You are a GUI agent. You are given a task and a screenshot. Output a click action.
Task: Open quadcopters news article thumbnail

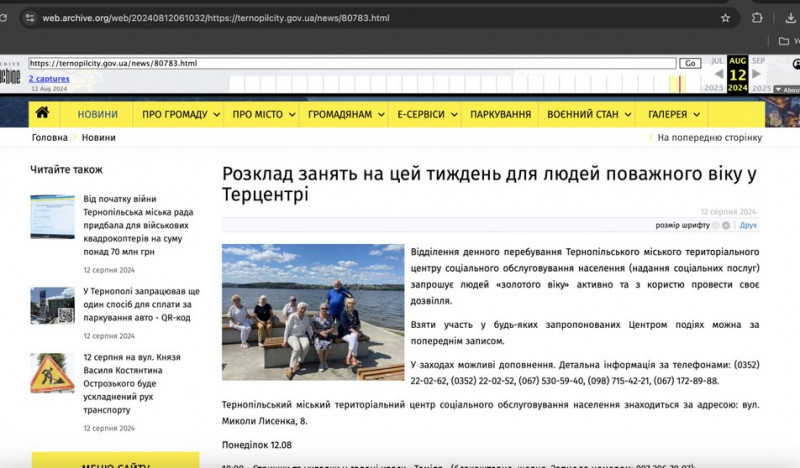(53, 216)
